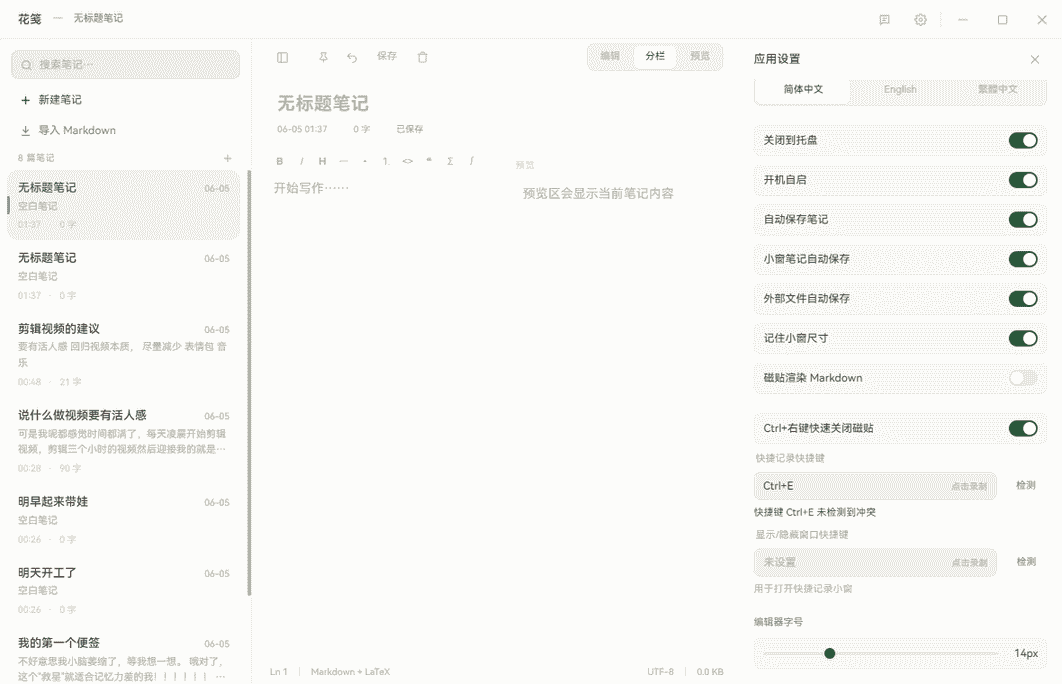Open note 明天开工了
This screenshot has height=684, width=1062.
[x=124, y=591]
